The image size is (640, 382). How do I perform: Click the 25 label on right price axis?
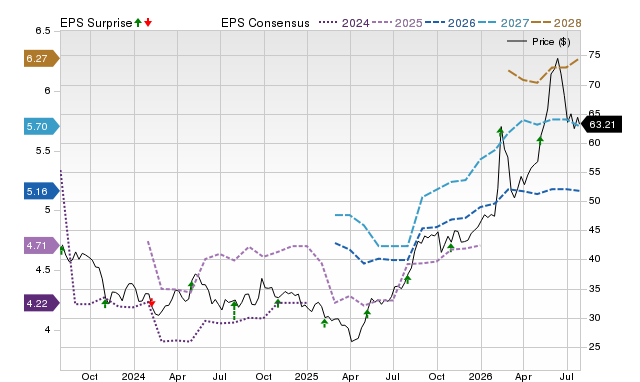[594, 347]
